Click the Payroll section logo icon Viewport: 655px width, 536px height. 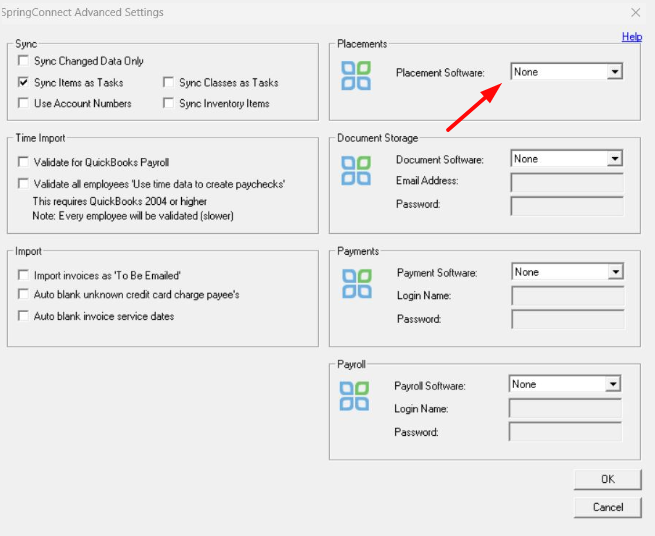pos(353,395)
